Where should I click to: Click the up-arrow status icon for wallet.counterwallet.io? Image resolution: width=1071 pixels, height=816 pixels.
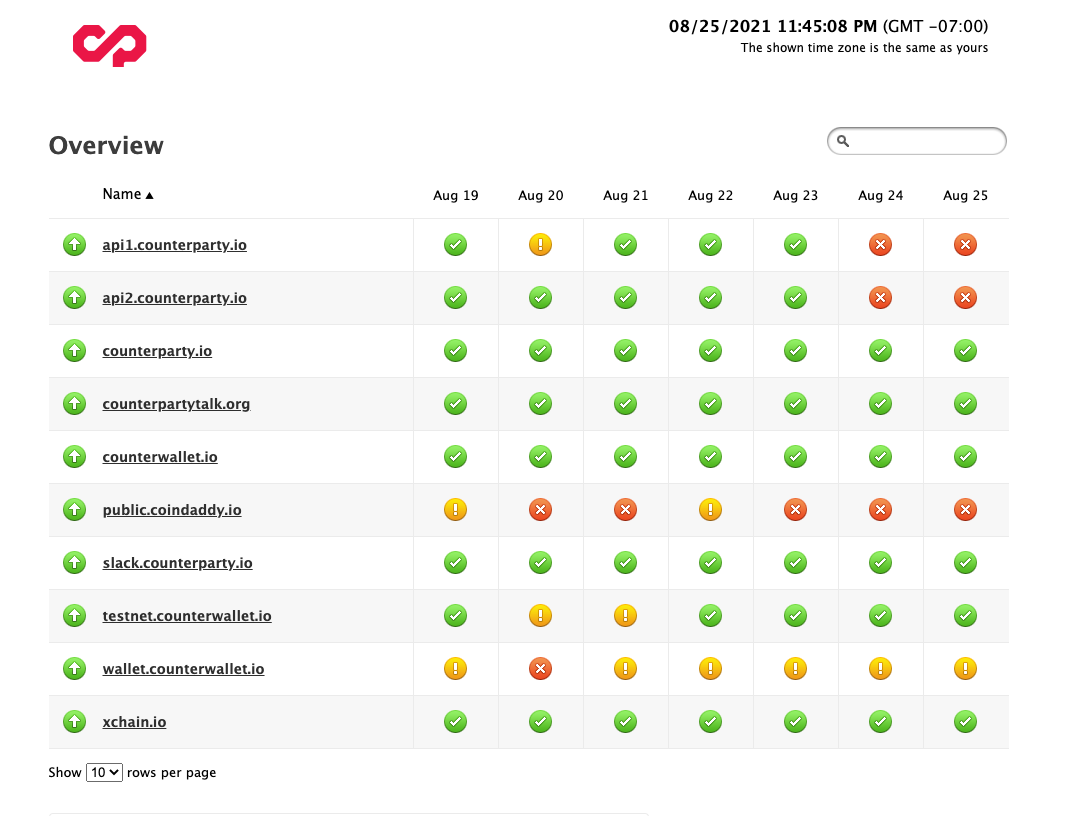coord(74,669)
